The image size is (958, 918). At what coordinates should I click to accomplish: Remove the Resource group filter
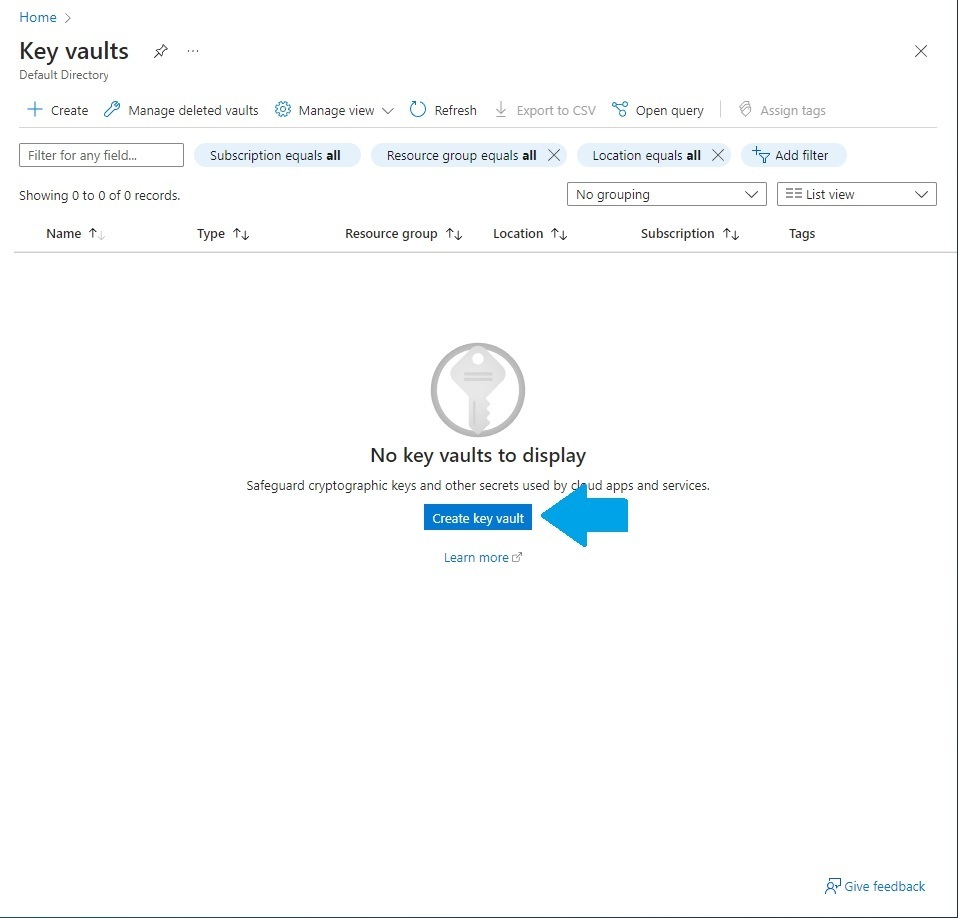pyautogui.click(x=554, y=155)
